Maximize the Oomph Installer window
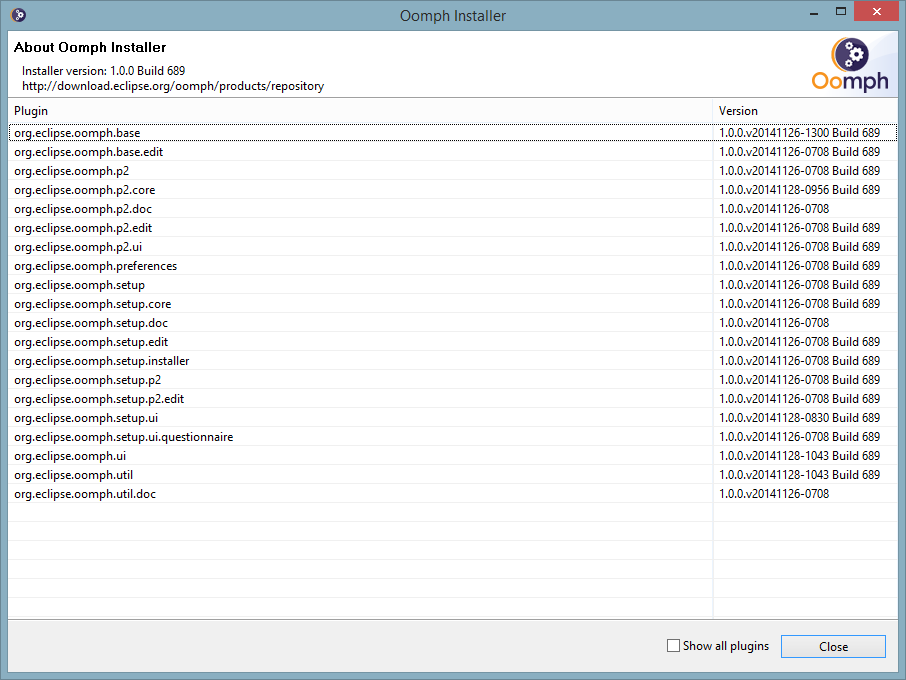This screenshot has height=680, width=906. [x=841, y=12]
